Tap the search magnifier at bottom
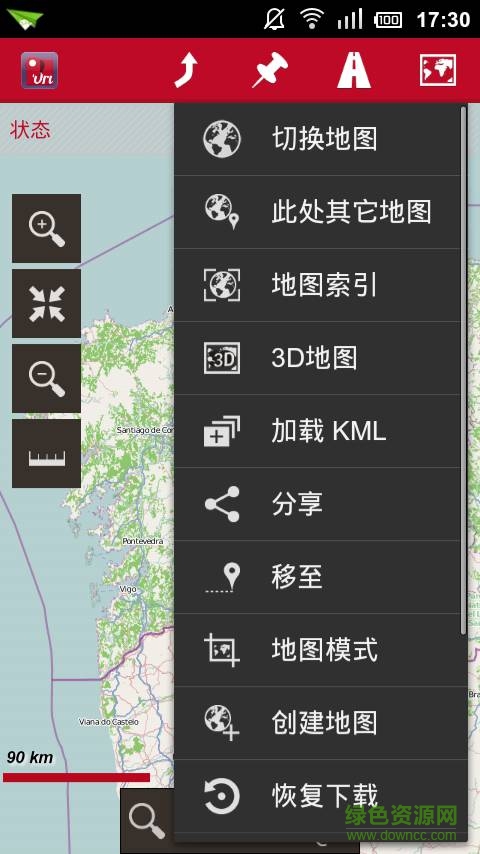Viewport: 480px width, 854px height. (x=147, y=821)
